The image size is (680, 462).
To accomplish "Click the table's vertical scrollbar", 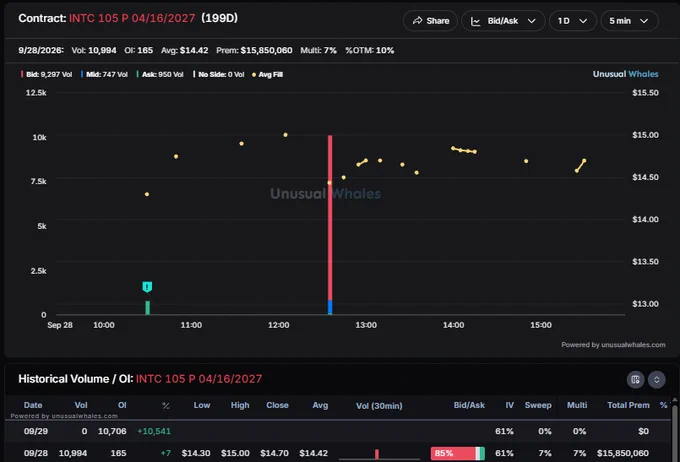I will tap(674, 429).
